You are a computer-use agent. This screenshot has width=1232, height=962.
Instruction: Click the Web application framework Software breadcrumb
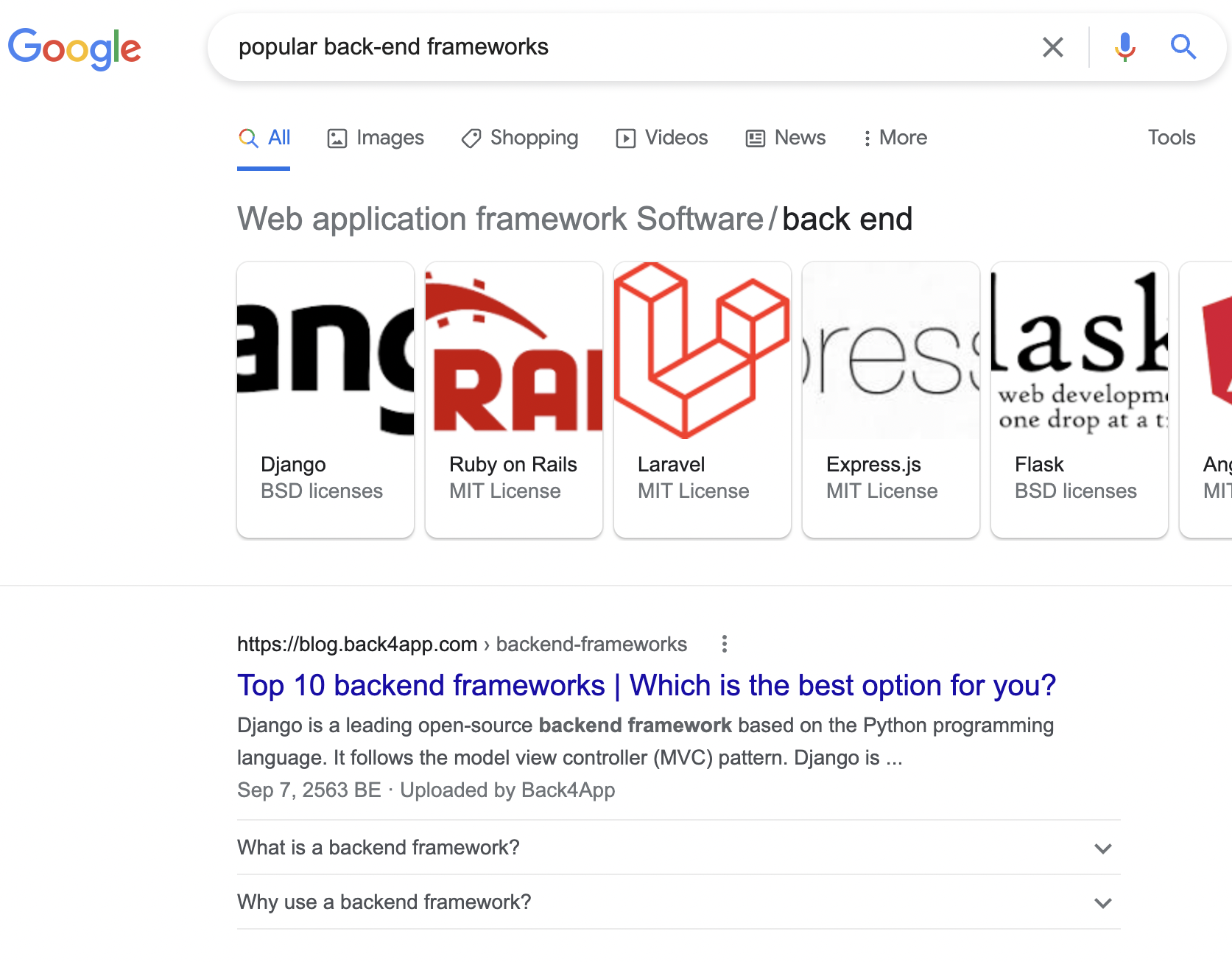pos(500,219)
